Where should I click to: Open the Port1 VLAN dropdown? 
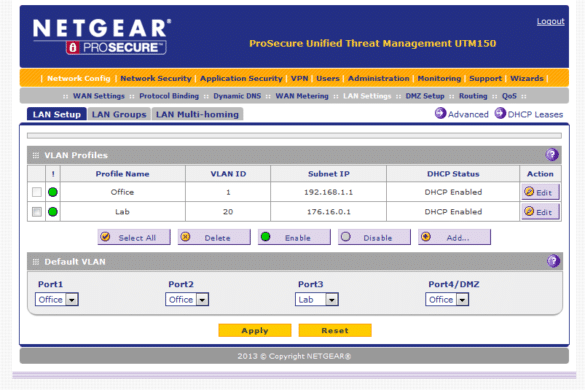pyautogui.click(x=57, y=299)
